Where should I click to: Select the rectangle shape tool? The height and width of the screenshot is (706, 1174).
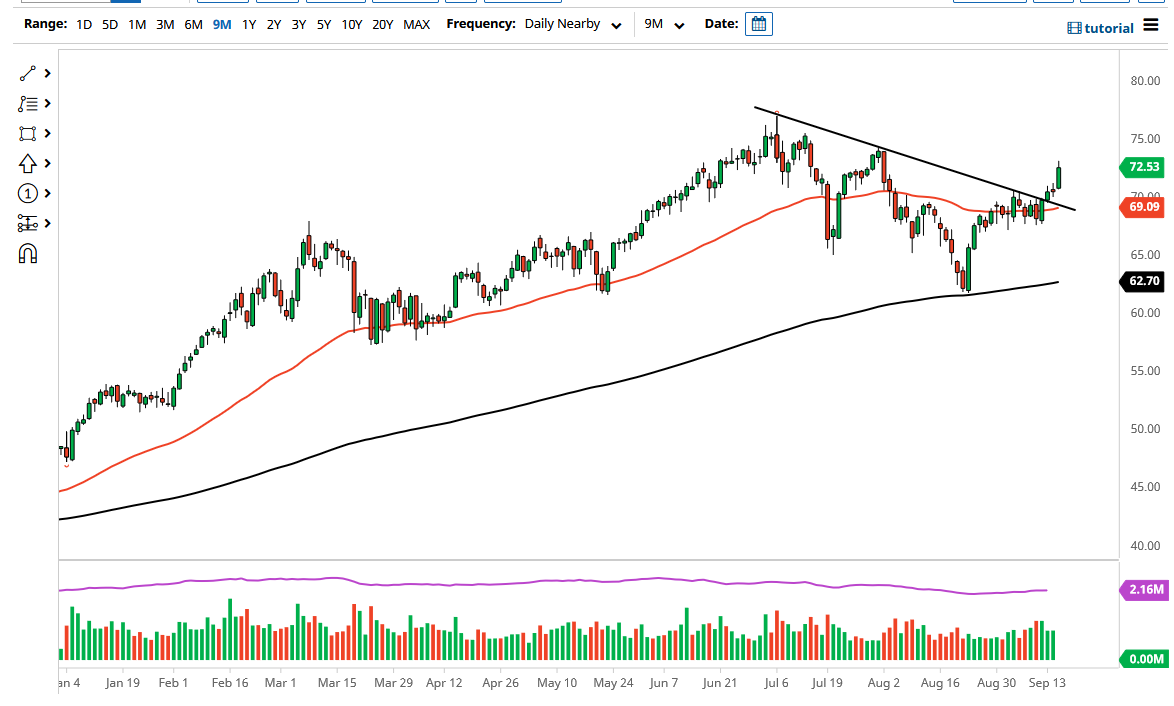tap(27, 133)
